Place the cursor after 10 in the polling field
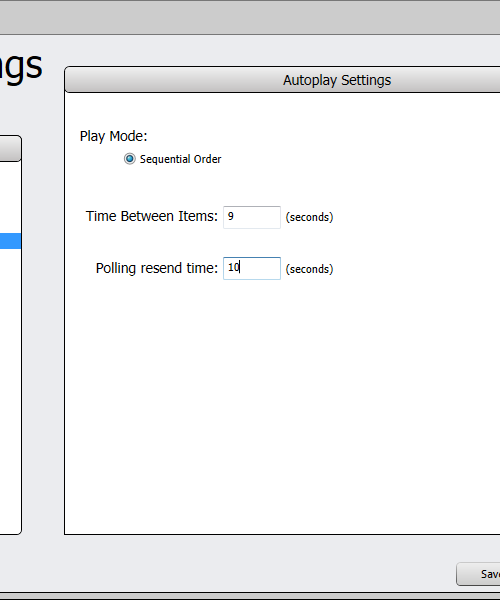Image resolution: width=500 pixels, height=600 pixels. (240, 267)
